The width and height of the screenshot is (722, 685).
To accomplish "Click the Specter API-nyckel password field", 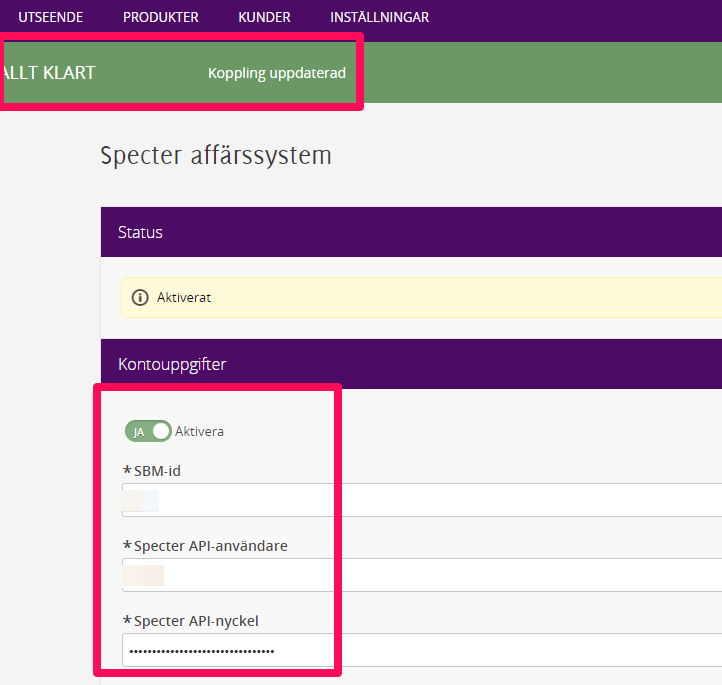I will [x=422, y=650].
